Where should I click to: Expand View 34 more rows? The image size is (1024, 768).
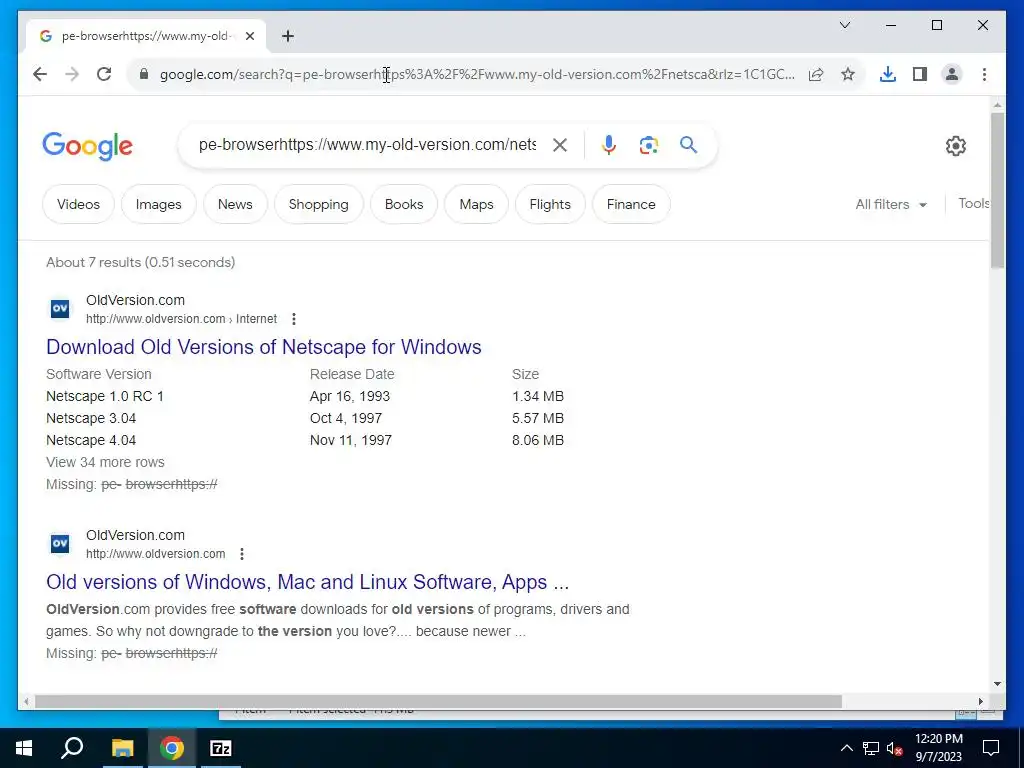105,462
